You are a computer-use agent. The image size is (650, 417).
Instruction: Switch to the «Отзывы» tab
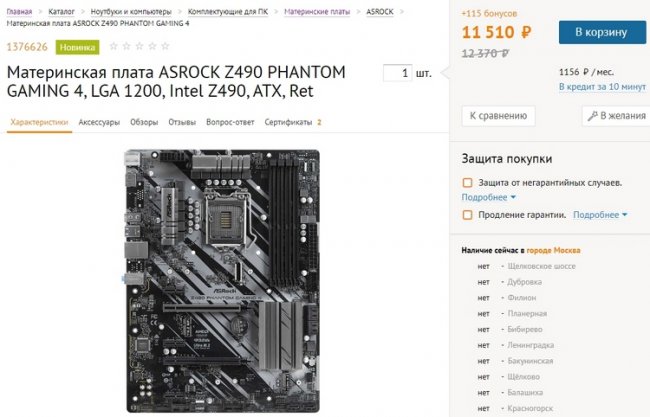pos(182,122)
